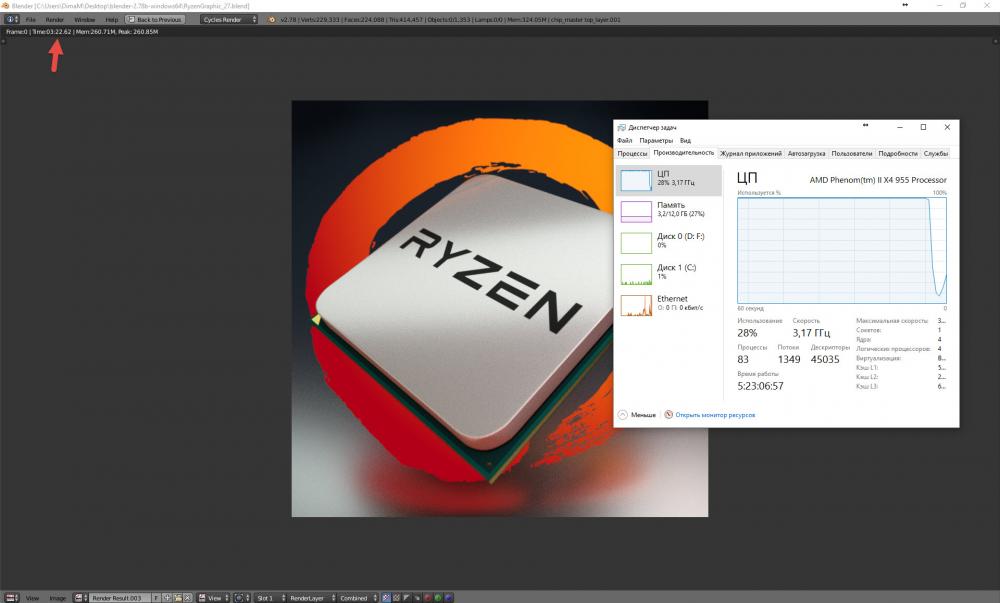Open the Cycles Render engine dropdown

[229, 20]
